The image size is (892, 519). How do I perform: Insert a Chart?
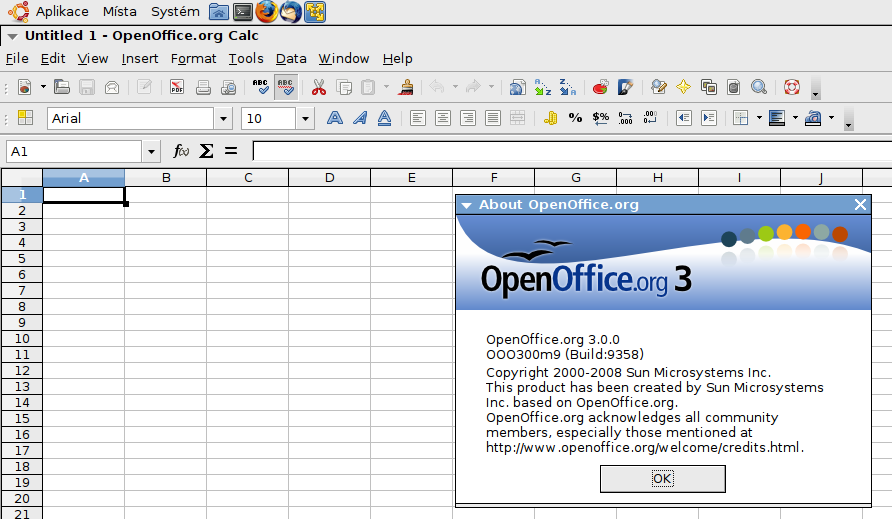(x=600, y=87)
